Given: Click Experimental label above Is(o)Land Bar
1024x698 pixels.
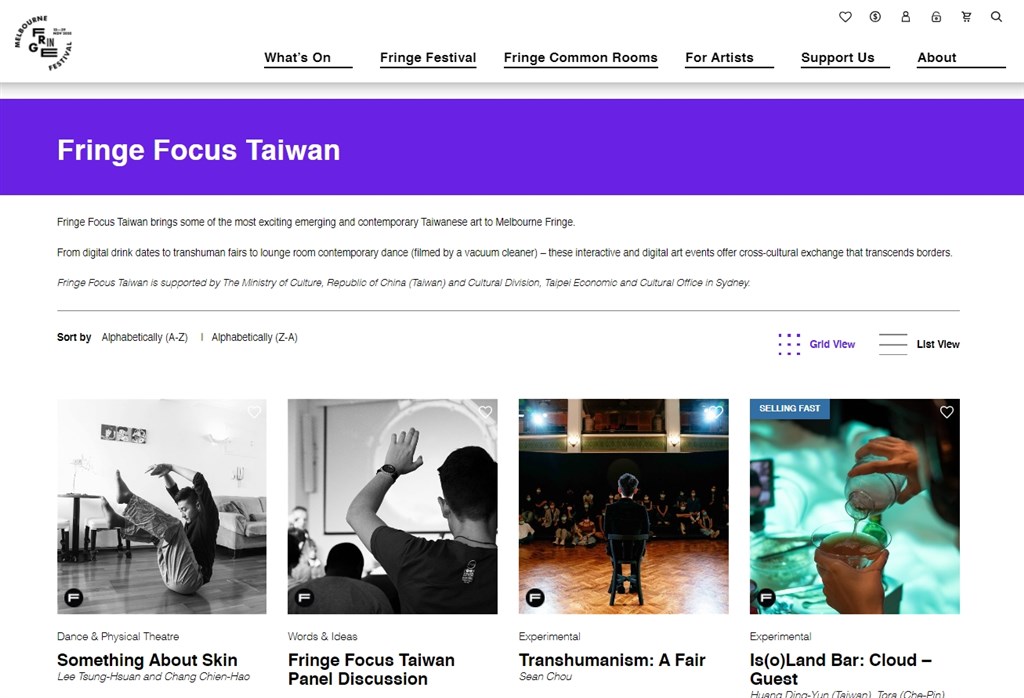Looking at the screenshot, I should (x=780, y=637).
